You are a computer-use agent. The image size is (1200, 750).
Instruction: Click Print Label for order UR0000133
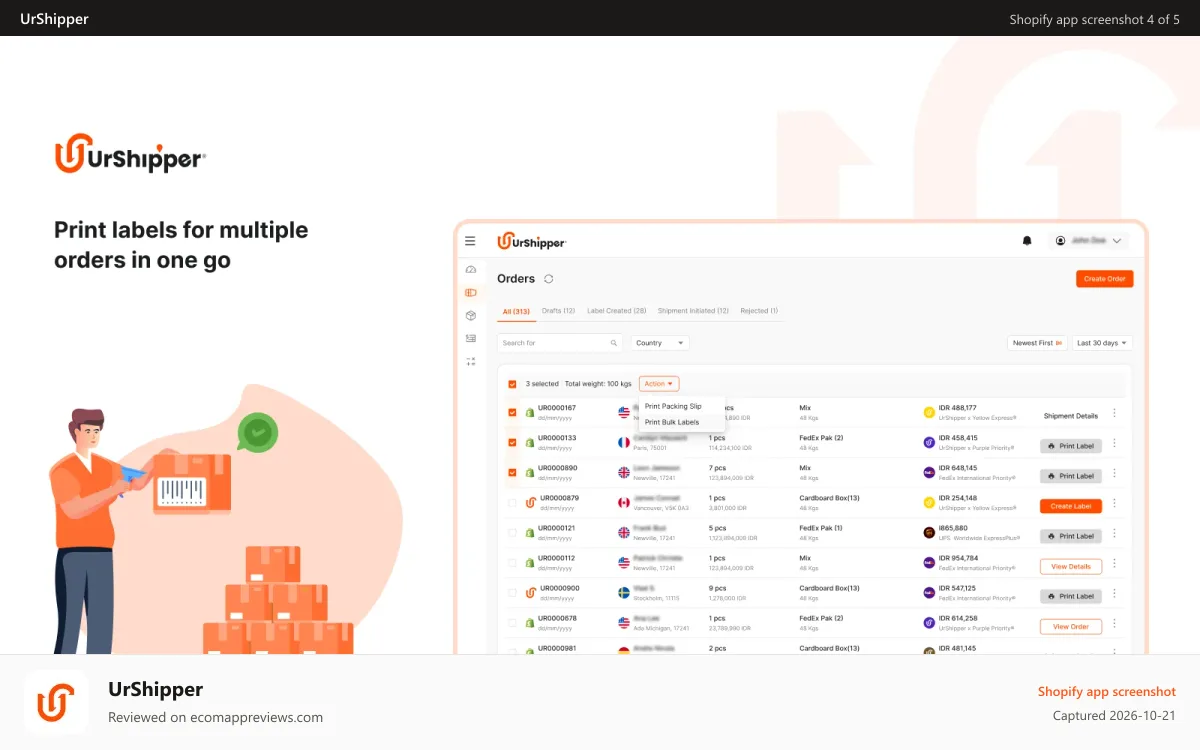(1071, 446)
